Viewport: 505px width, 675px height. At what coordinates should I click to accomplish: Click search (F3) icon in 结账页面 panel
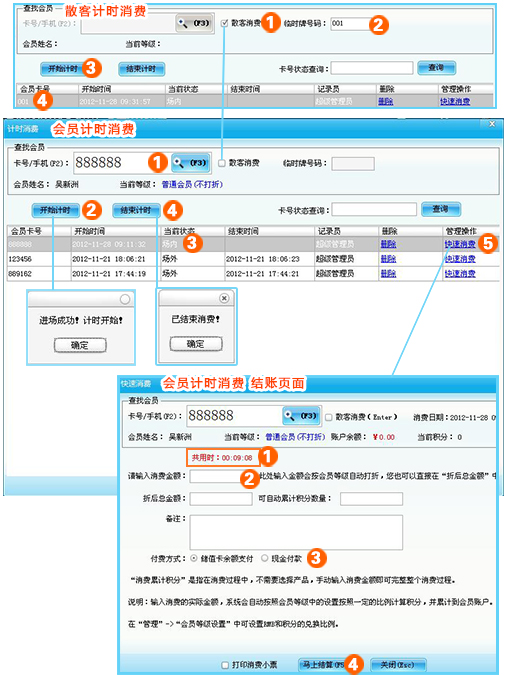pos(302,415)
